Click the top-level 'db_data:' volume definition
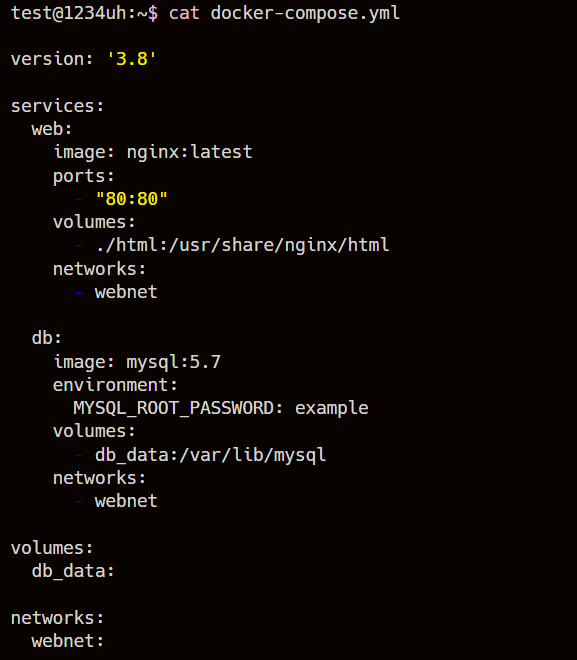This screenshot has width=577, height=660. (x=73, y=571)
